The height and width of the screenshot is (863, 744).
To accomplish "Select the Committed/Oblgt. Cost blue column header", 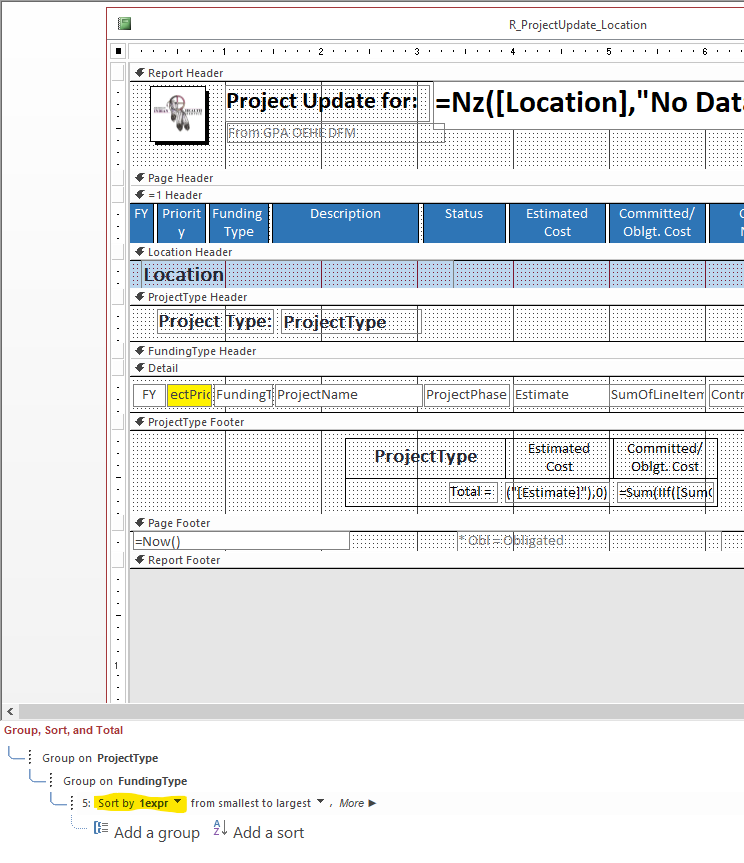I will pyautogui.click(x=657, y=223).
